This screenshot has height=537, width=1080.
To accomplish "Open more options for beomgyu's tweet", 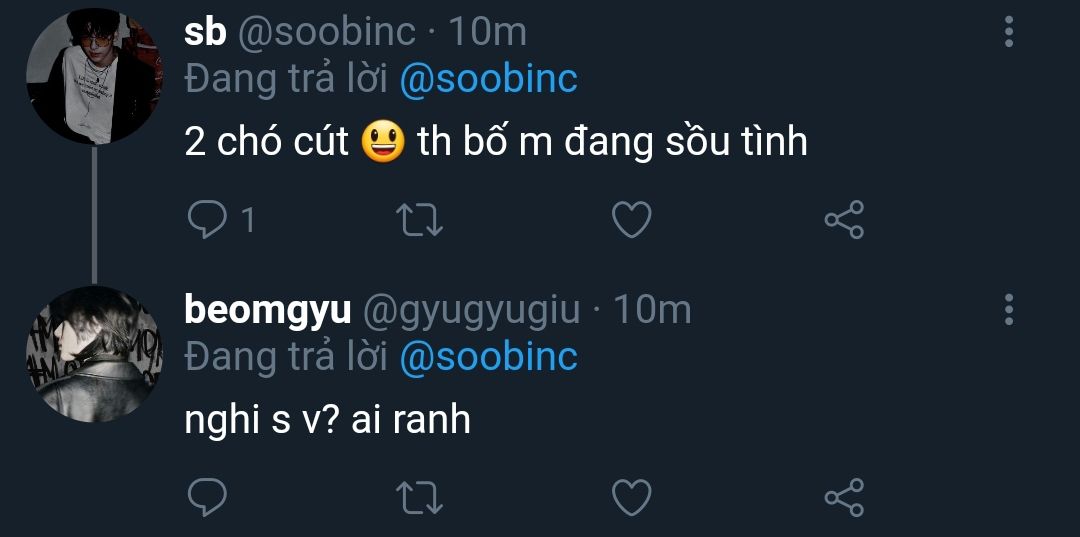I will (x=1008, y=310).
